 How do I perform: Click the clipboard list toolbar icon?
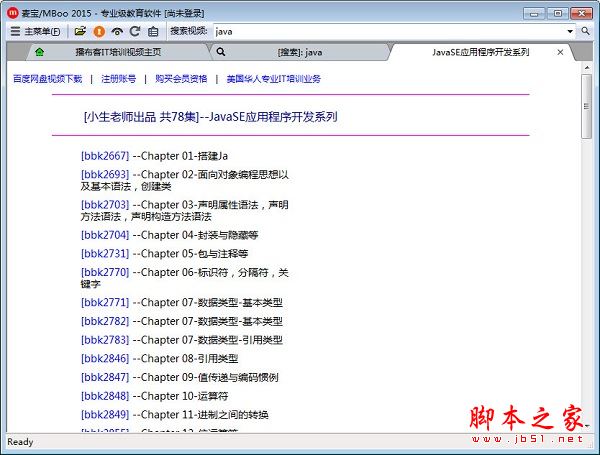point(153,31)
